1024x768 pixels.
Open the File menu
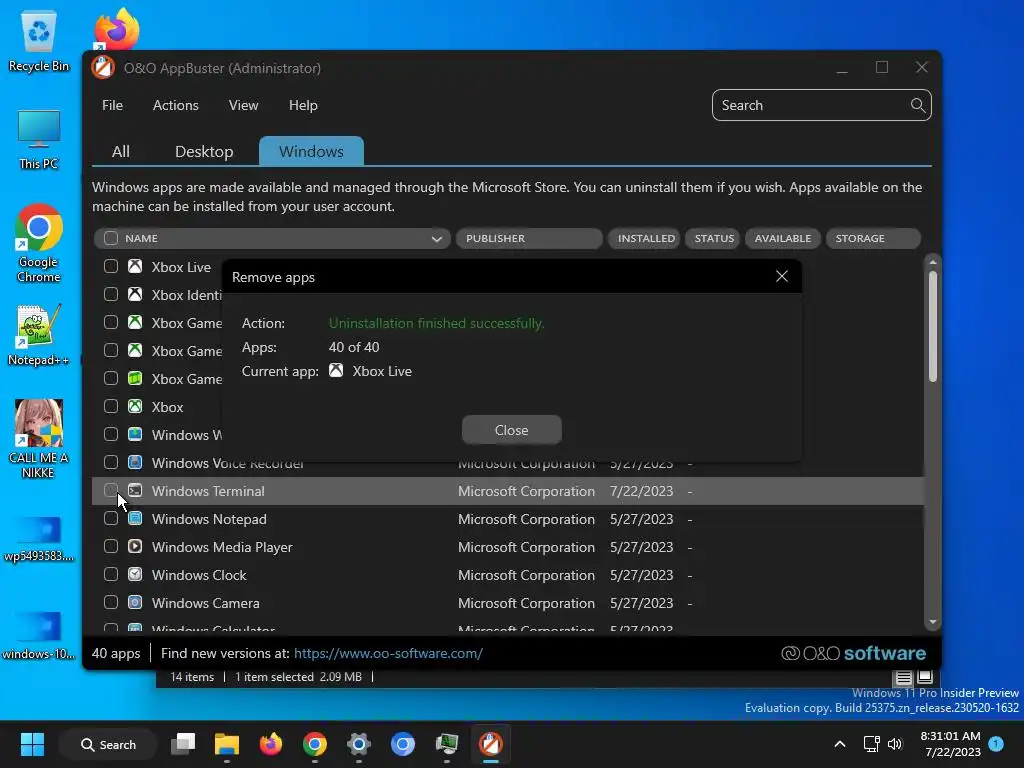[x=112, y=105]
